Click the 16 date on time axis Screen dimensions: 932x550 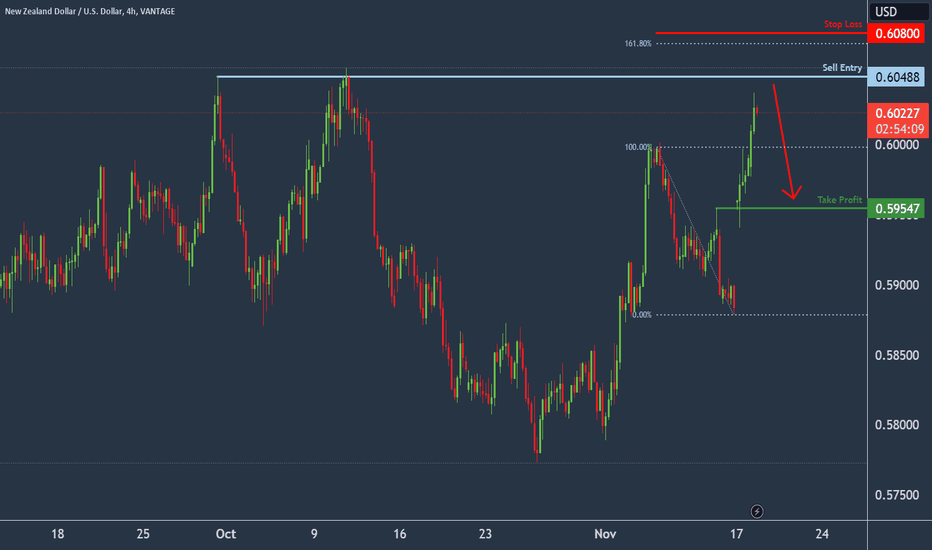(399, 534)
